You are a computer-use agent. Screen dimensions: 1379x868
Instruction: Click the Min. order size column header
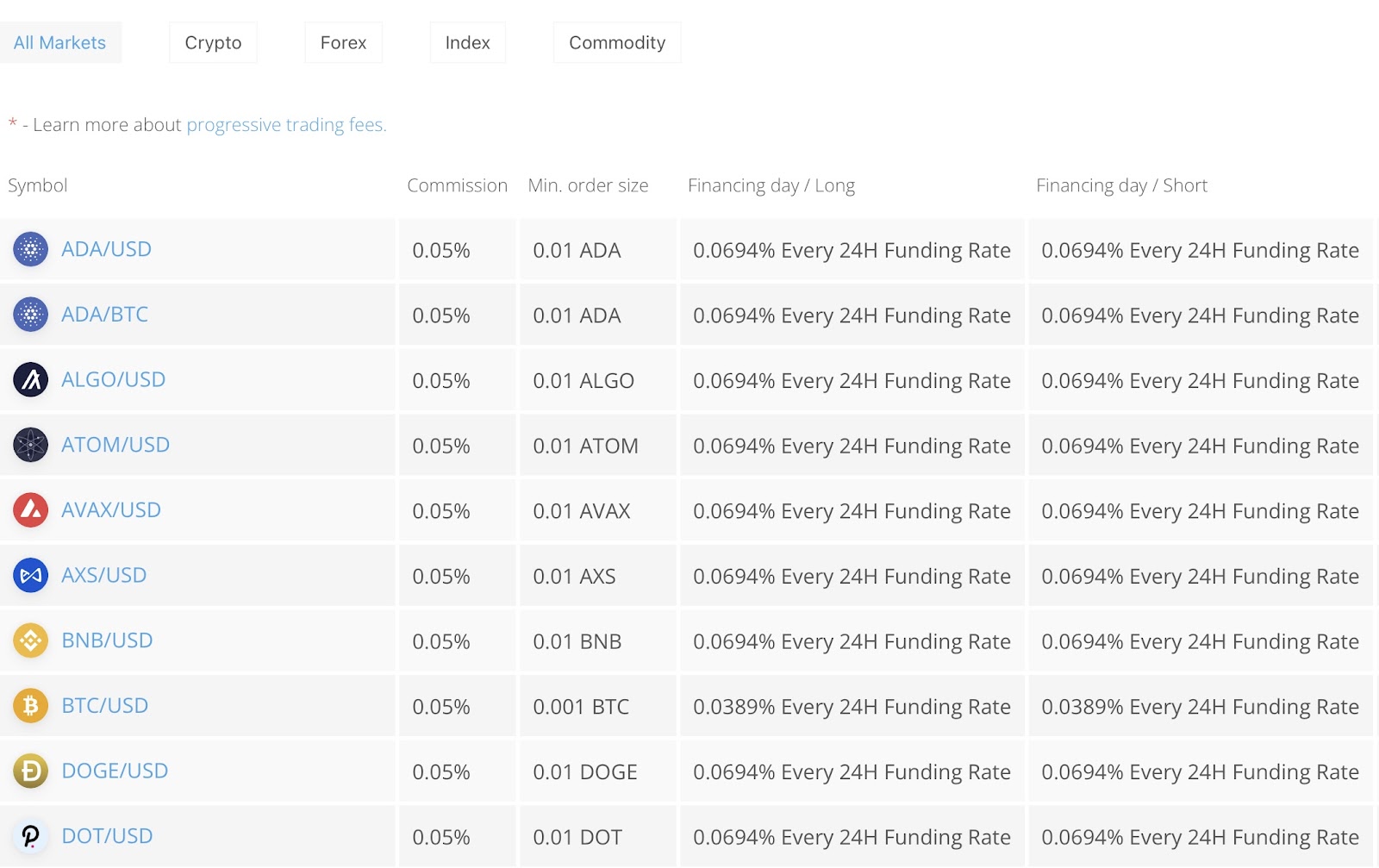(x=588, y=185)
